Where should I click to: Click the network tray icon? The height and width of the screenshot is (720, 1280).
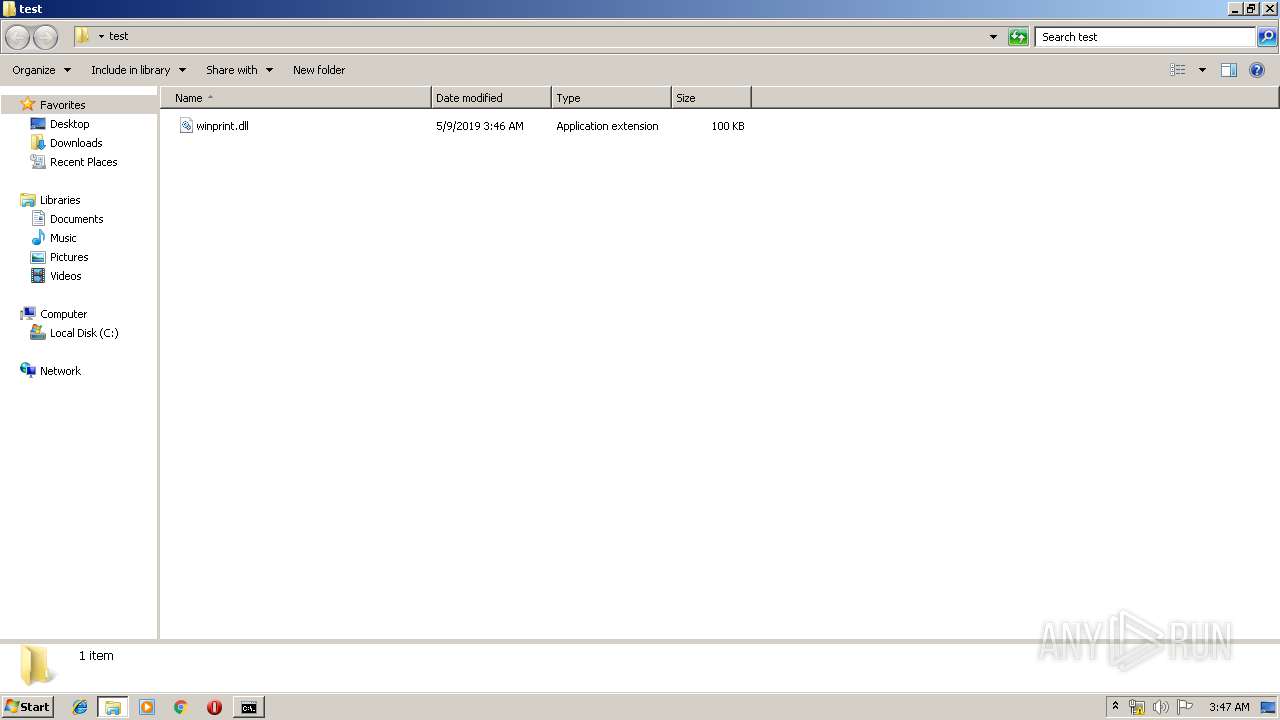point(1137,707)
